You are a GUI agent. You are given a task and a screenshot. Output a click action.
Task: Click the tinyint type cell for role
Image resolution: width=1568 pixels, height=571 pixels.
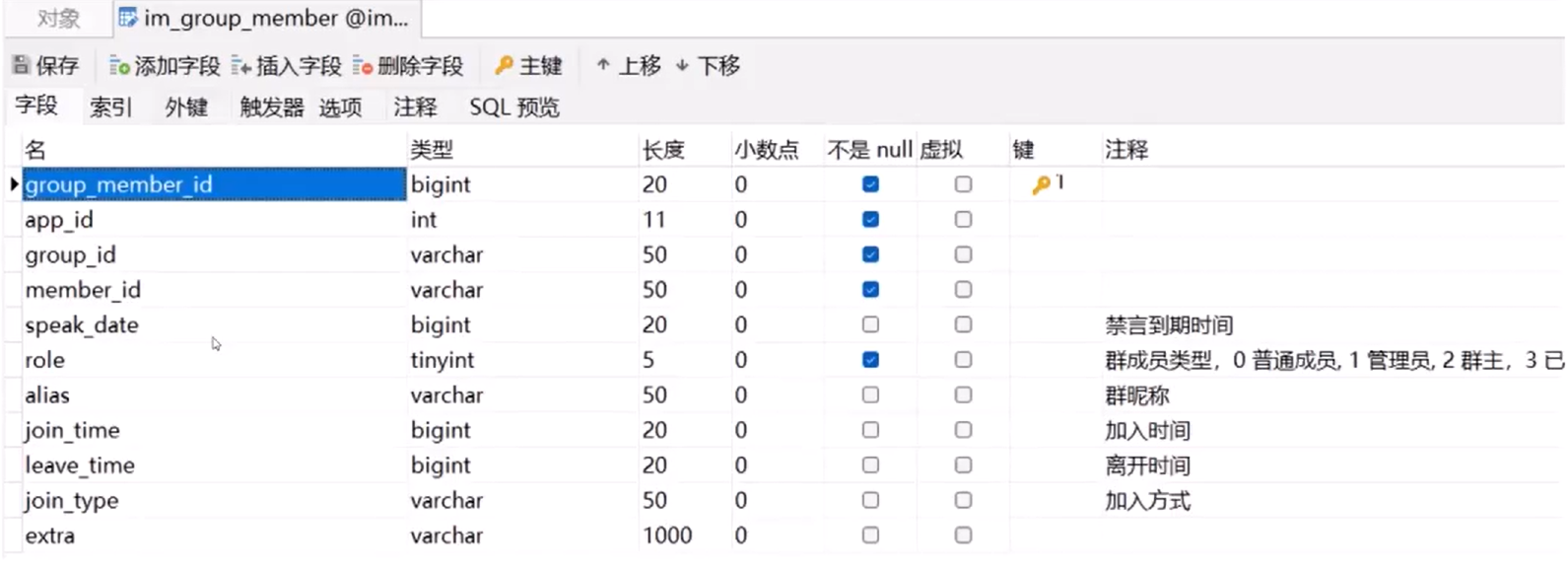point(522,360)
